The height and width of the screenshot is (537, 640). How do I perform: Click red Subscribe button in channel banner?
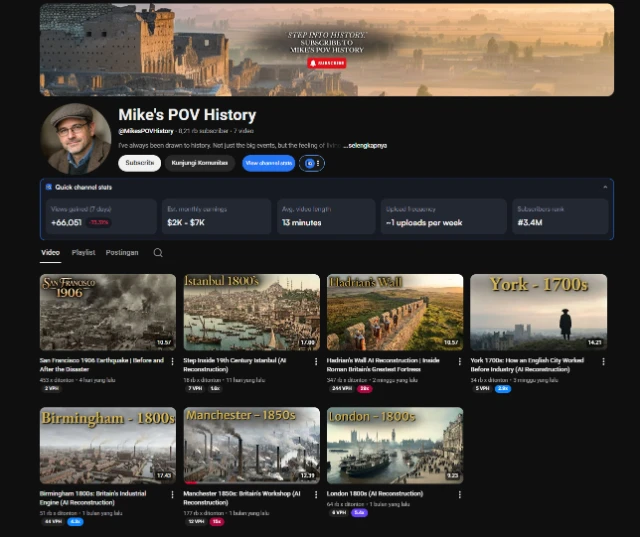[327, 63]
